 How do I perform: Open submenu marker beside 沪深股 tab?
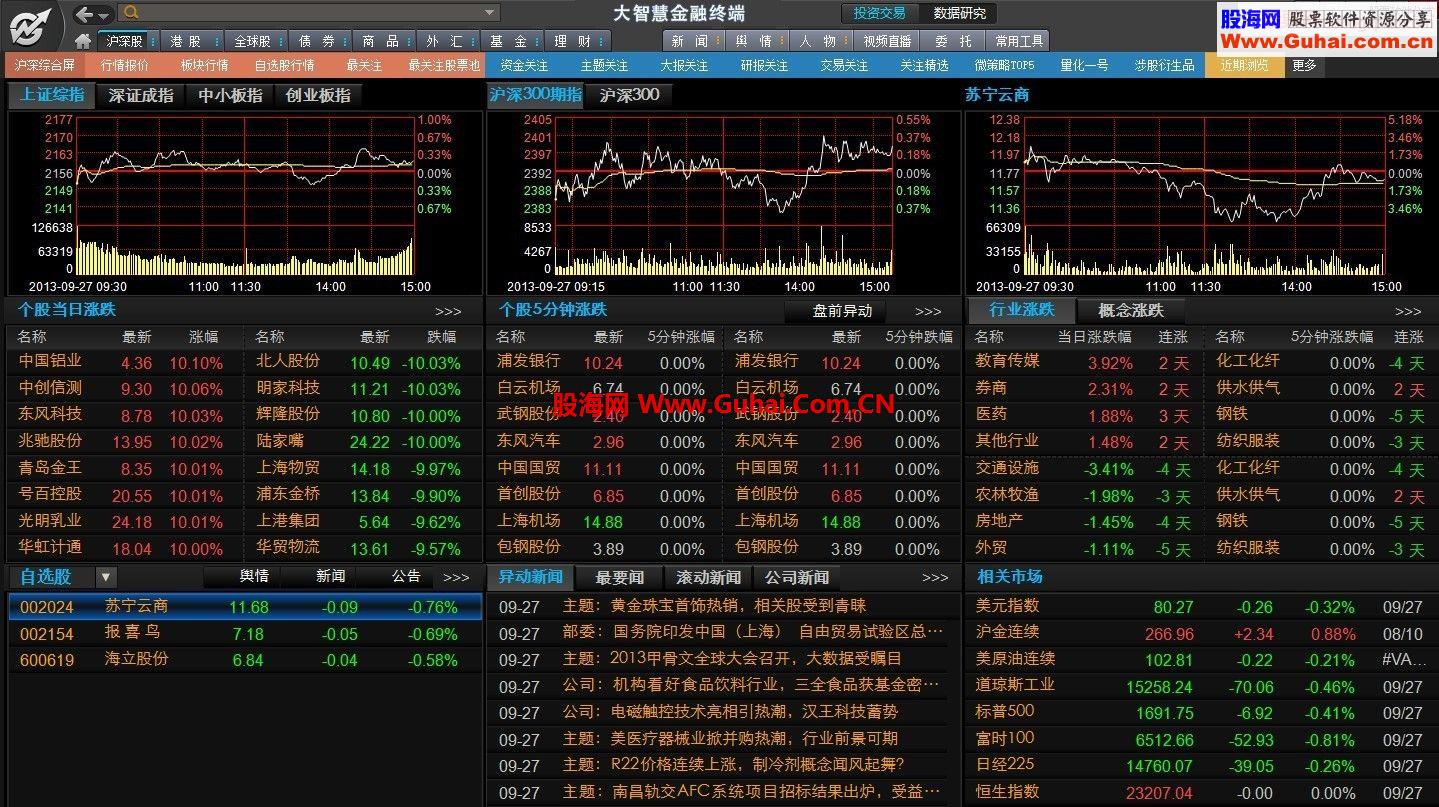151,41
